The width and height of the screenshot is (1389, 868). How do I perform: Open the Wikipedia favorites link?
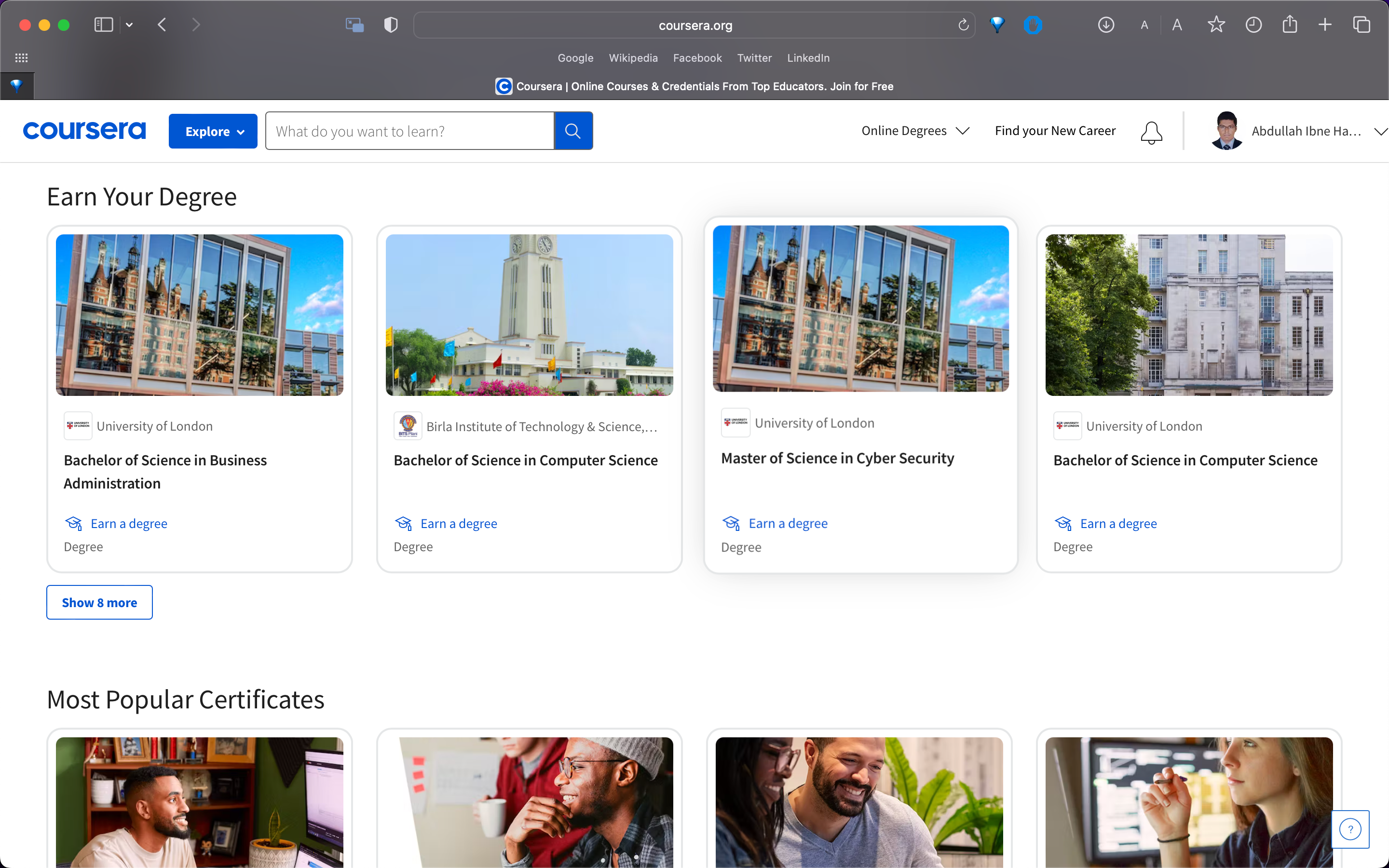(x=633, y=58)
